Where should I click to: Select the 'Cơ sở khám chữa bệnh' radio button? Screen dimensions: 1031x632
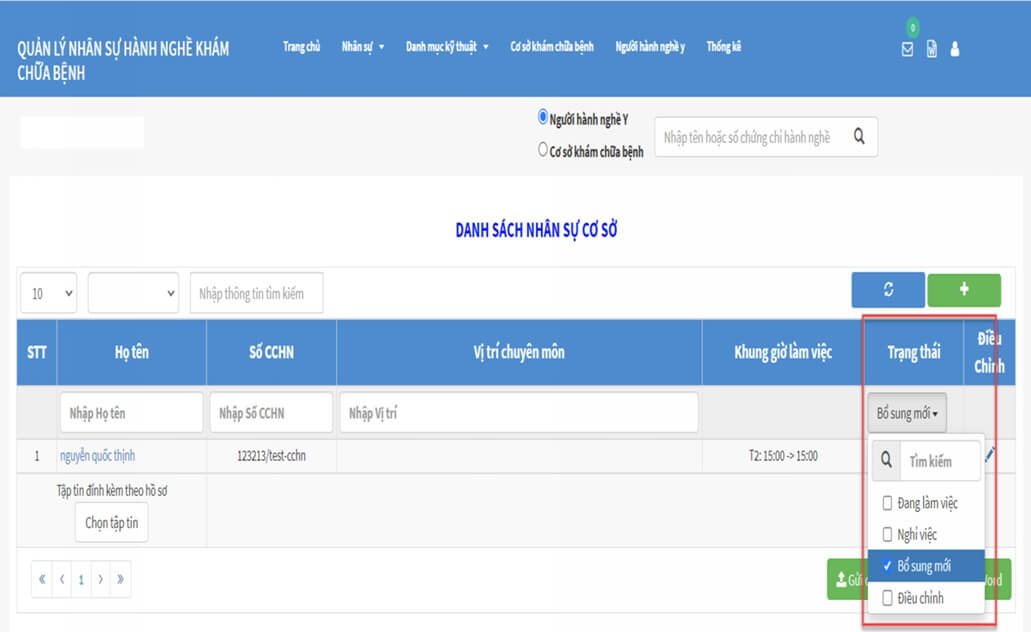543,151
